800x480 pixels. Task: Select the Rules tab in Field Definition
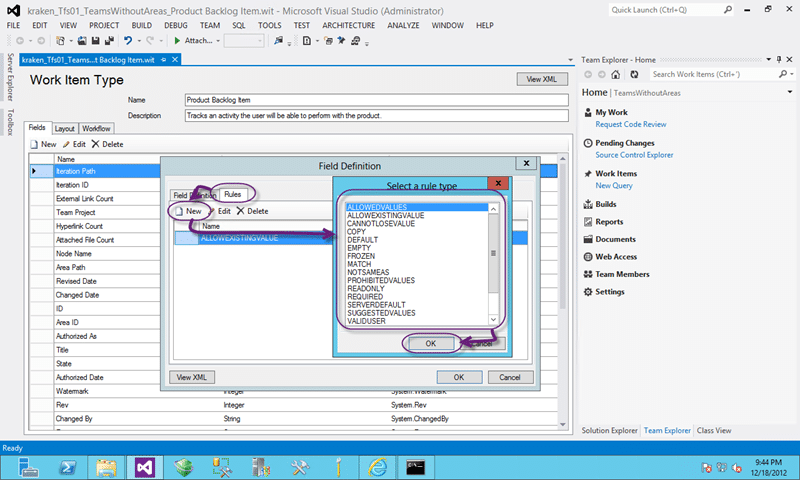(x=233, y=194)
